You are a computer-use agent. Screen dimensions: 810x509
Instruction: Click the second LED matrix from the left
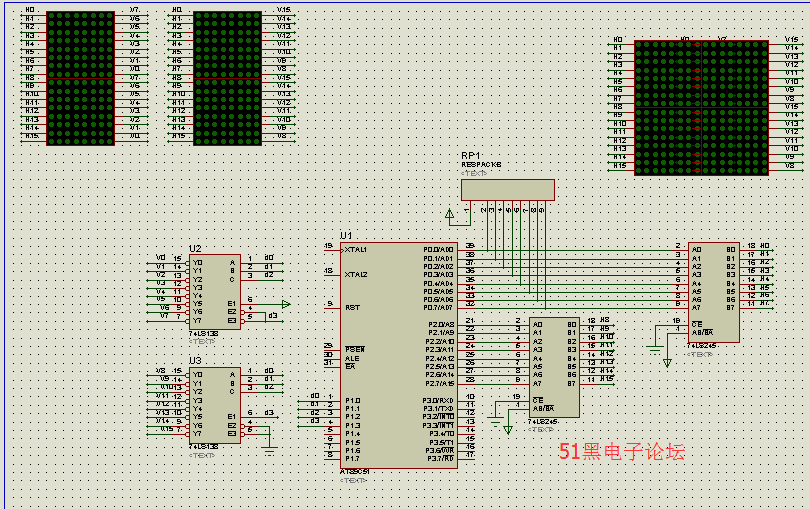227,77
